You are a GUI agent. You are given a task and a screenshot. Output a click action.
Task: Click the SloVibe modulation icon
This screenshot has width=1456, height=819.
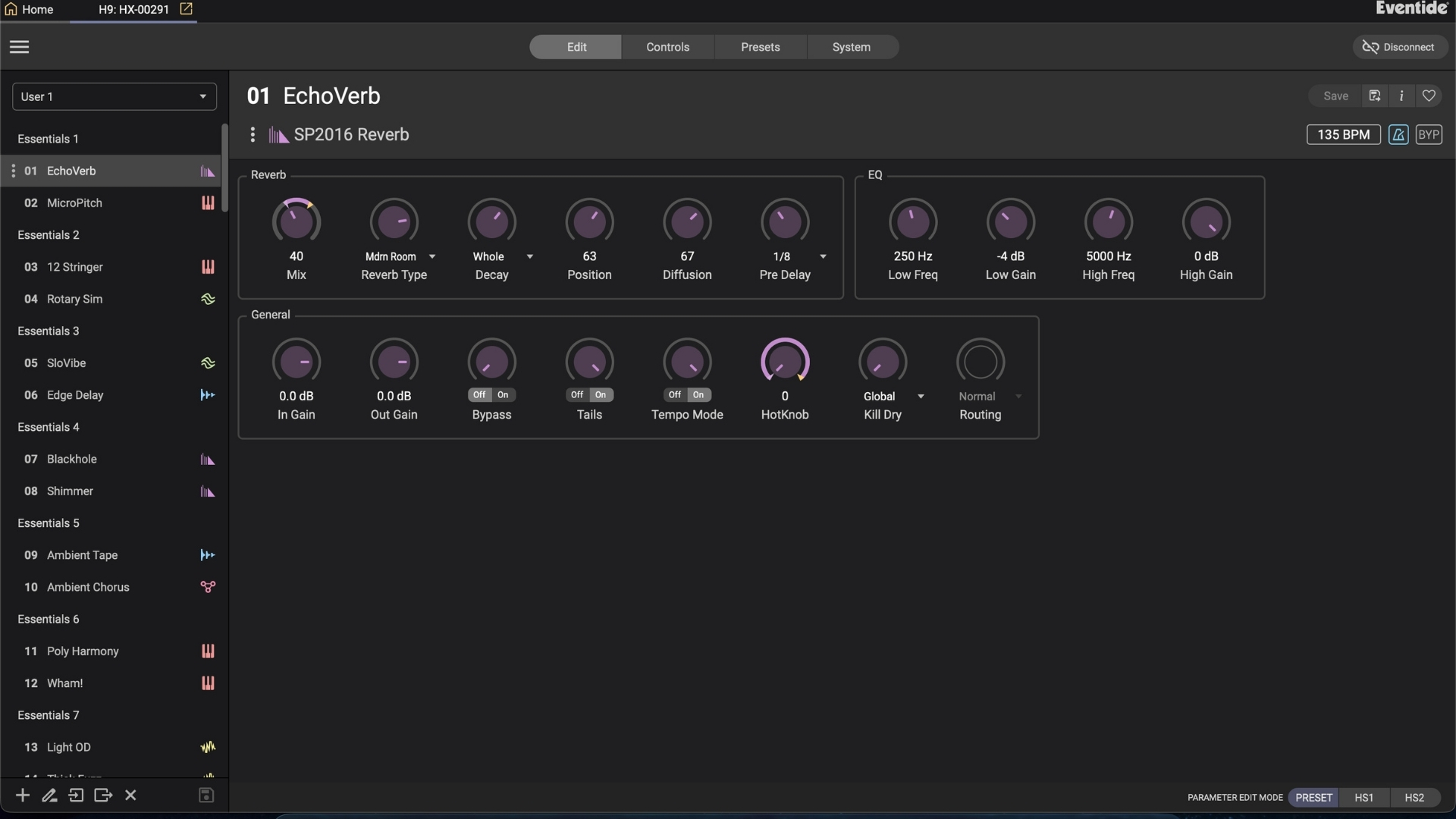[x=208, y=363]
